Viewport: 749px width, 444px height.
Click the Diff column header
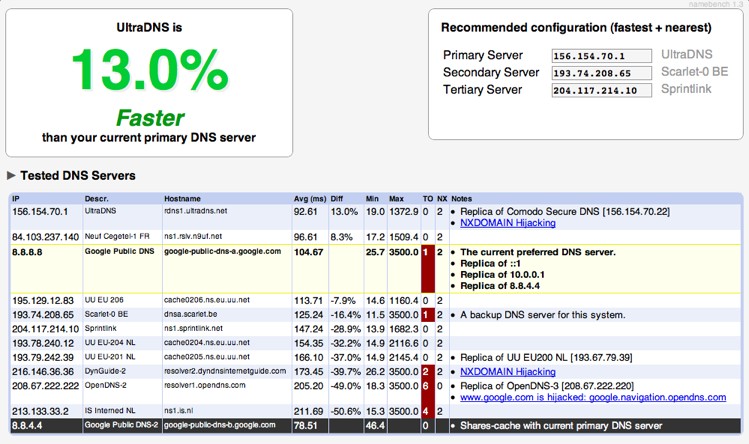339,199
